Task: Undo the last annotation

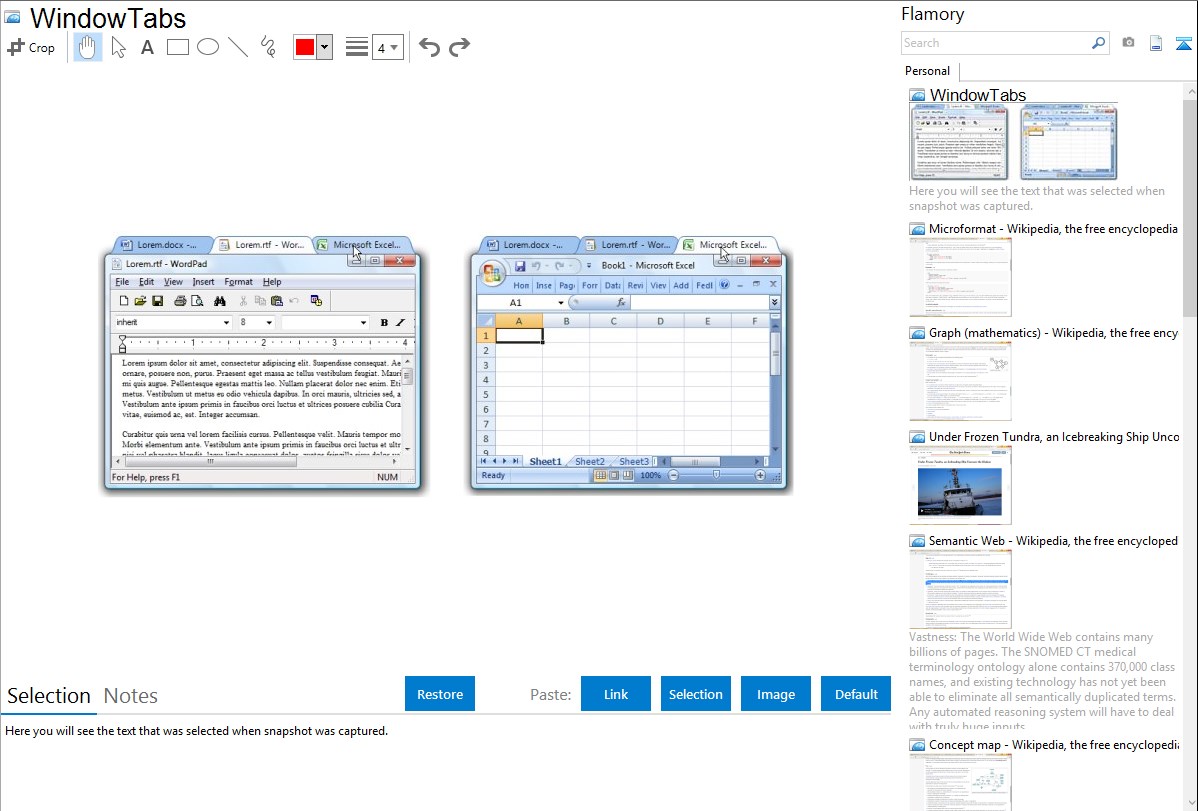Action: click(429, 47)
